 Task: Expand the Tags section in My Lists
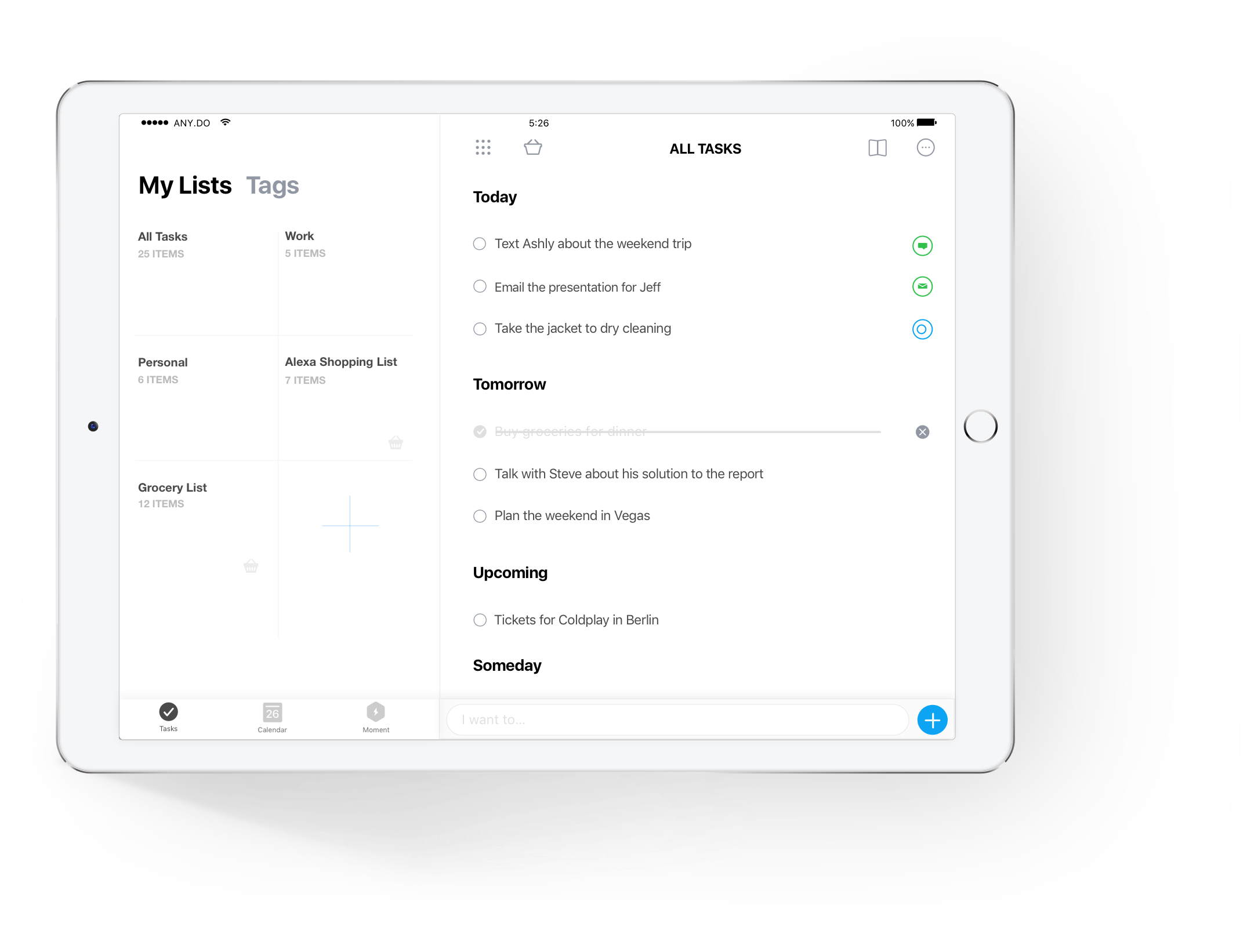(273, 185)
